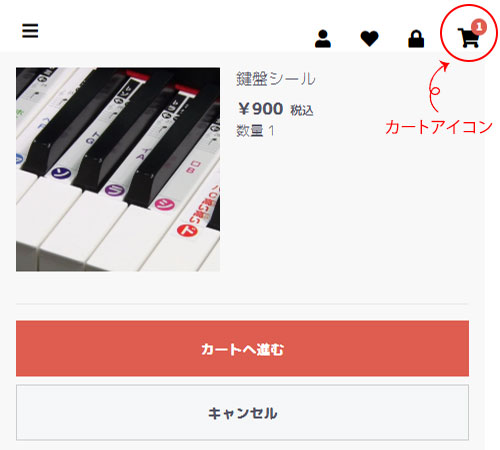Click the 数量 1 quantity text
The height and width of the screenshot is (450, 500).
pyautogui.click(x=255, y=131)
